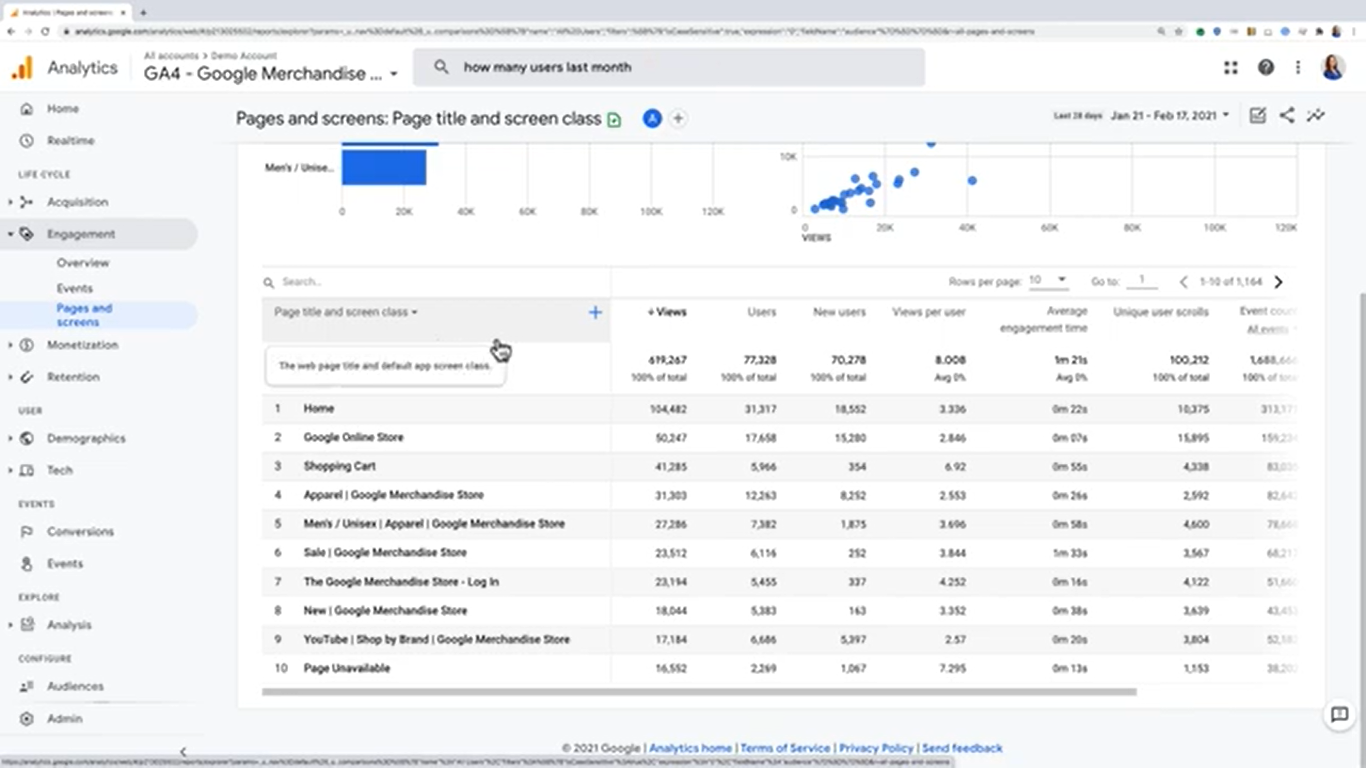Screen dimensions: 1366x768
Task: Open the customize report icon
Action: (x=1258, y=116)
